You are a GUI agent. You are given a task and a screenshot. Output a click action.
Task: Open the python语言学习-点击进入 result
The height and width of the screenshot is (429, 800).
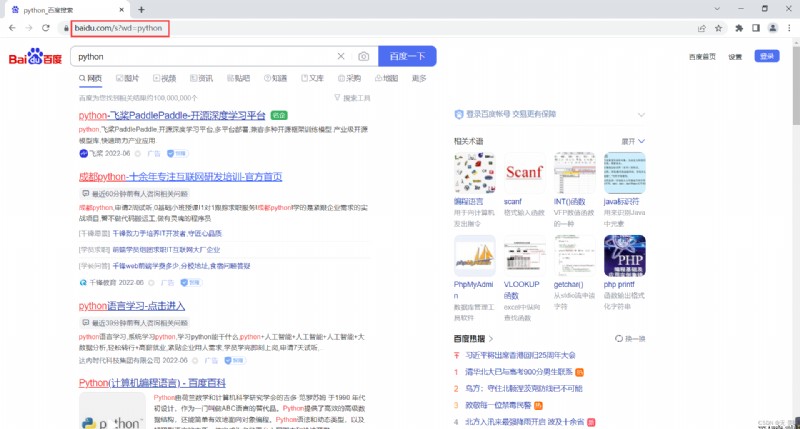click(x=132, y=306)
